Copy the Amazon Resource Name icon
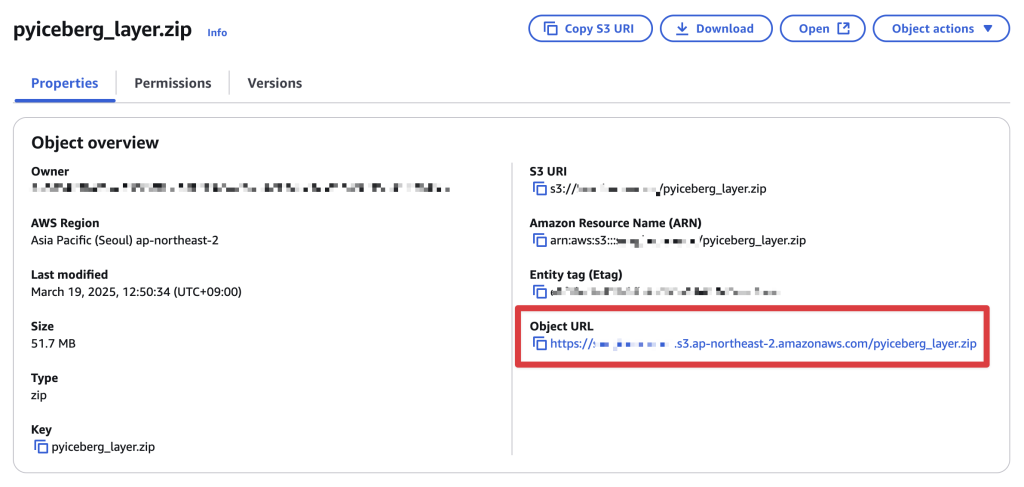The width and height of the screenshot is (1024, 487). pyautogui.click(x=539, y=240)
